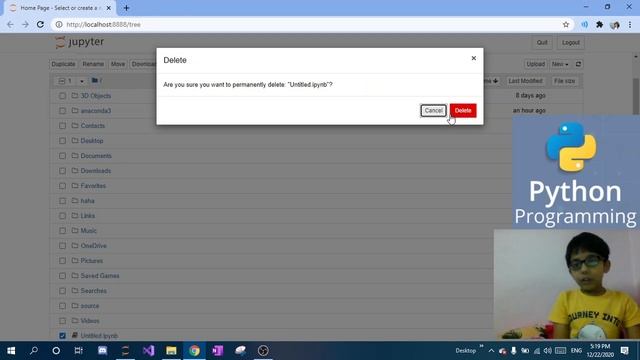
Task: Reload the page in Chrome
Action: [x=40, y=24]
